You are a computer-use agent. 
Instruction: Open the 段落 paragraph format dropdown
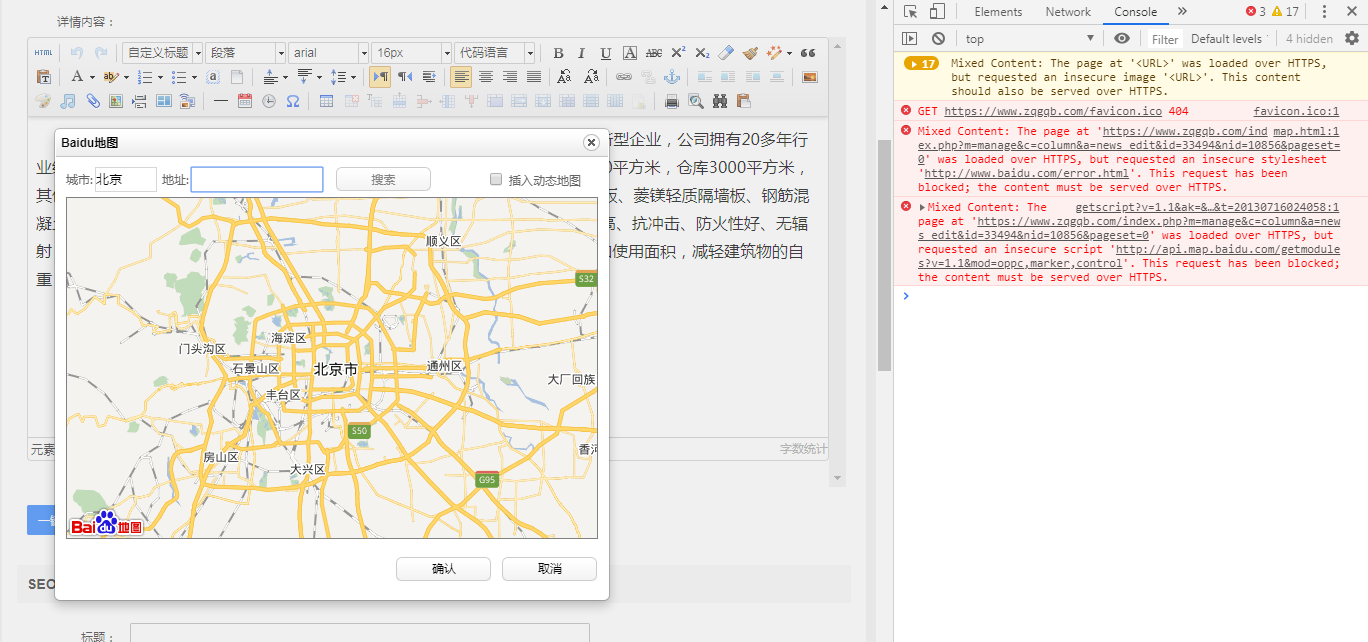[x=246, y=53]
